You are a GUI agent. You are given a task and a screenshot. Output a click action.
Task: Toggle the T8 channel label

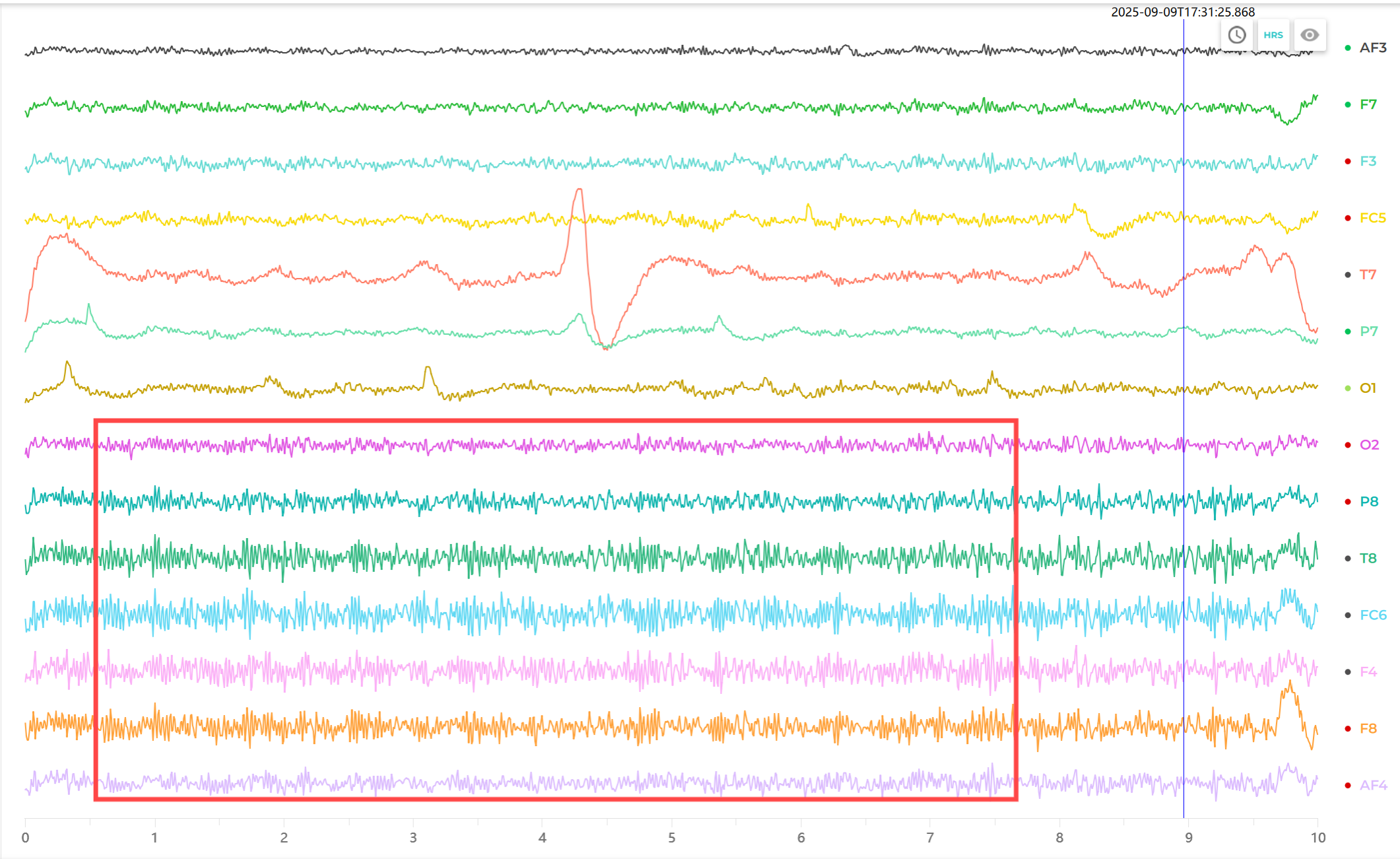coord(1368,559)
